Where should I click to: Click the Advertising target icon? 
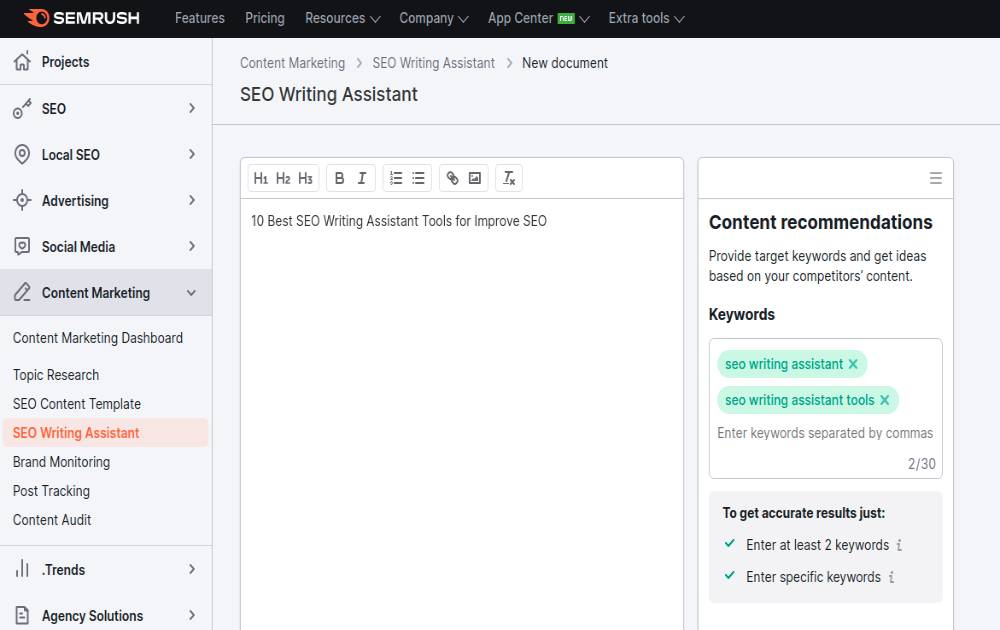coord(22,200)
